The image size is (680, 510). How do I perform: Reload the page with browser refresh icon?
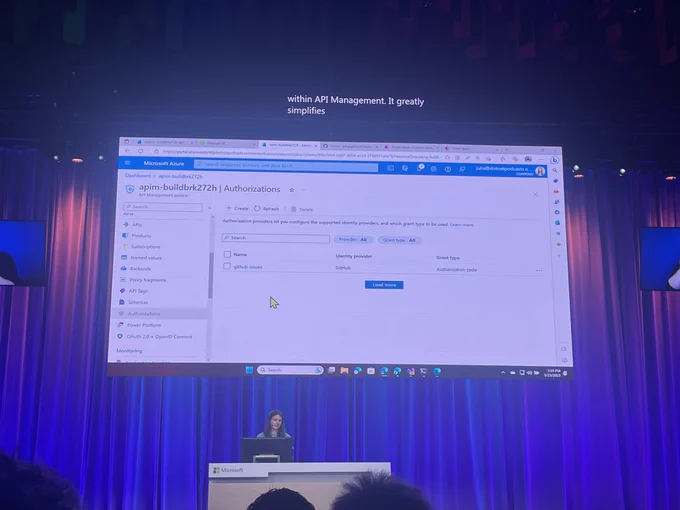141,151
